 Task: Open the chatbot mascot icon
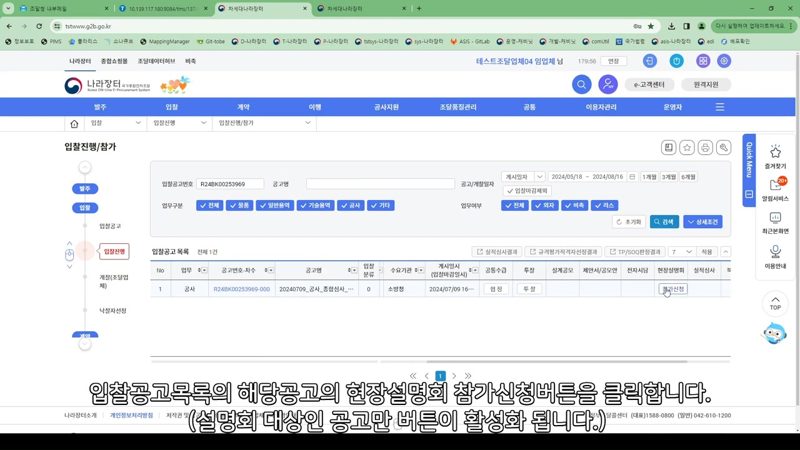point(774,334)
